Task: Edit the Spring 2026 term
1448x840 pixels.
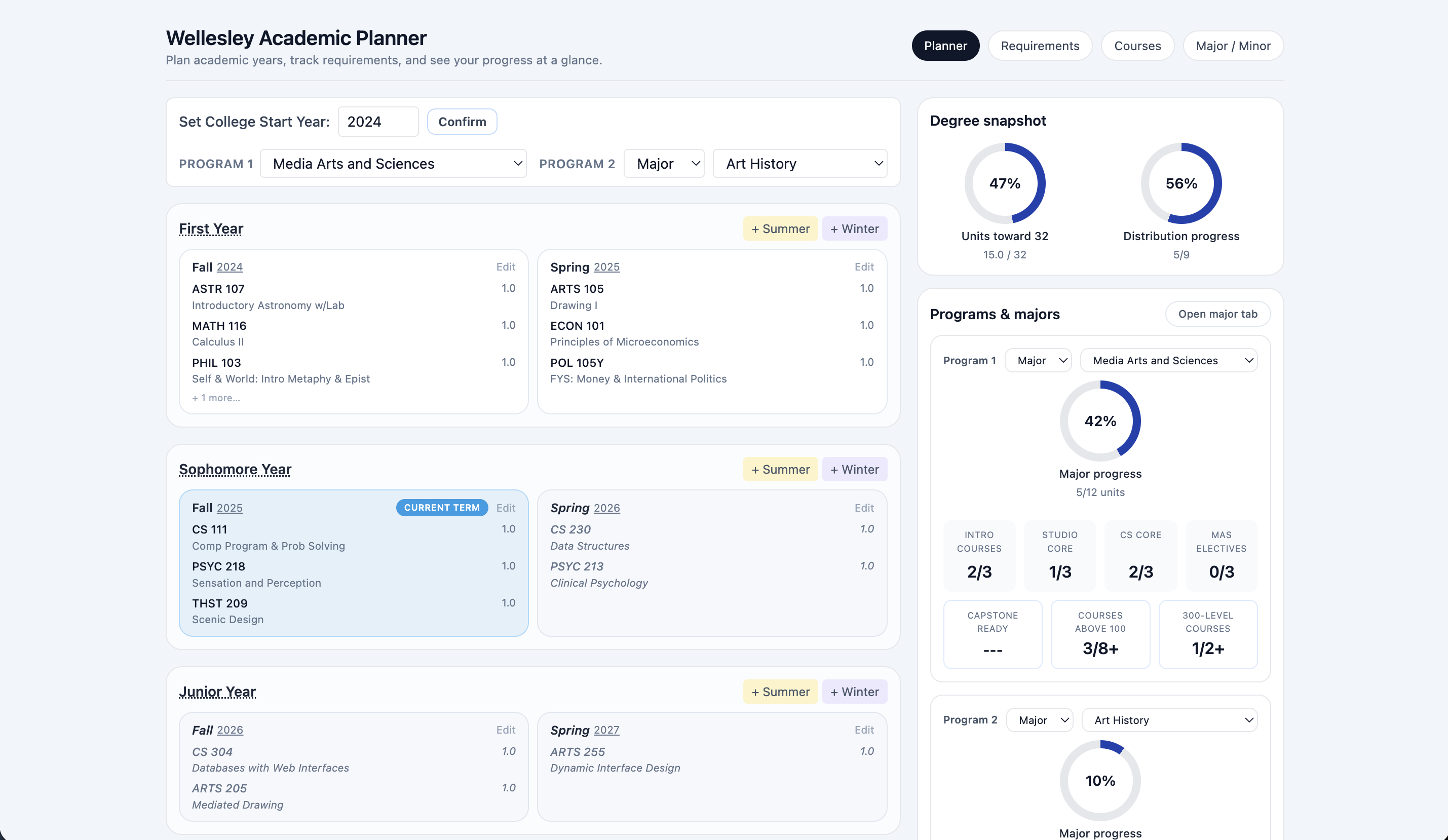Action: click(x=864, y=508)
